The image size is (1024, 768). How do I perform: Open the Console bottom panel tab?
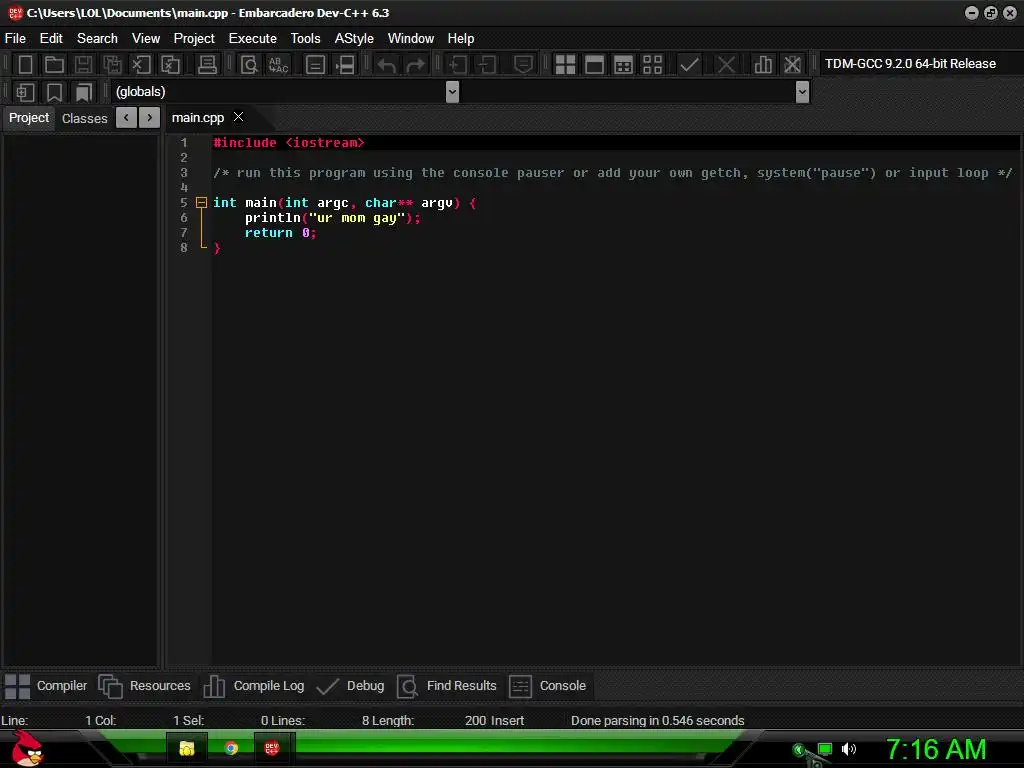tap(547, 686)
